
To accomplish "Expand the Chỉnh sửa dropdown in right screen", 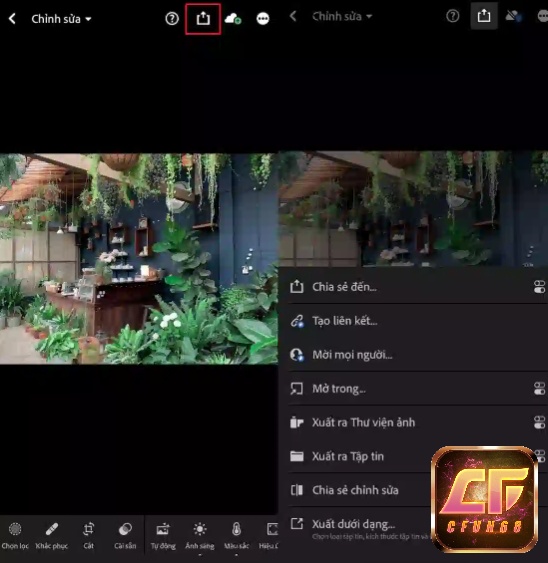I will pos(342,16).
